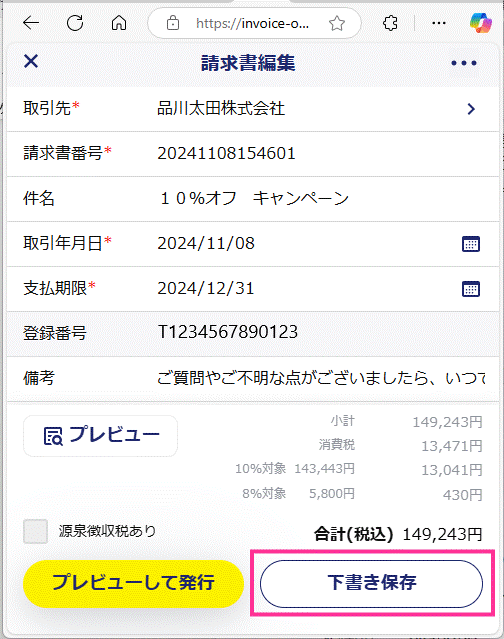Click registration number T1234567890123
This screenshot has height=639, width=504.
[x=228, y=332]
